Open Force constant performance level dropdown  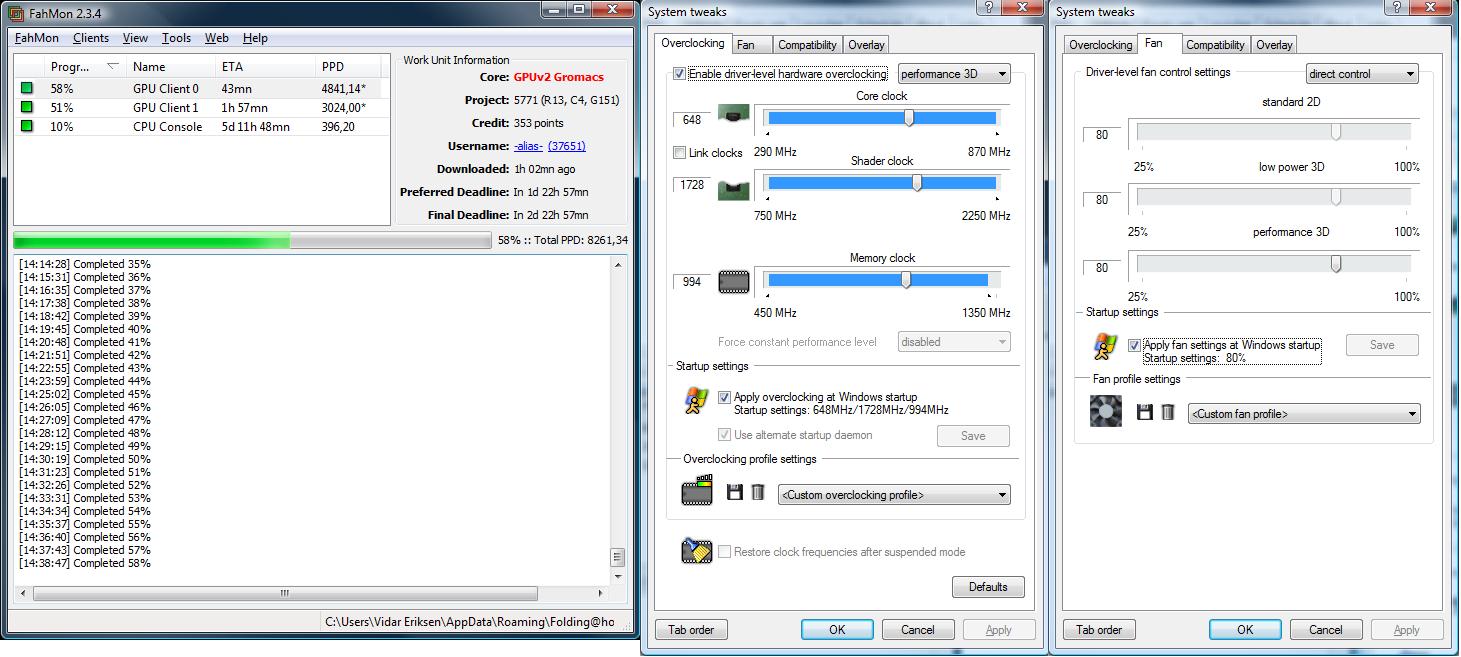(x=954, y=342)
